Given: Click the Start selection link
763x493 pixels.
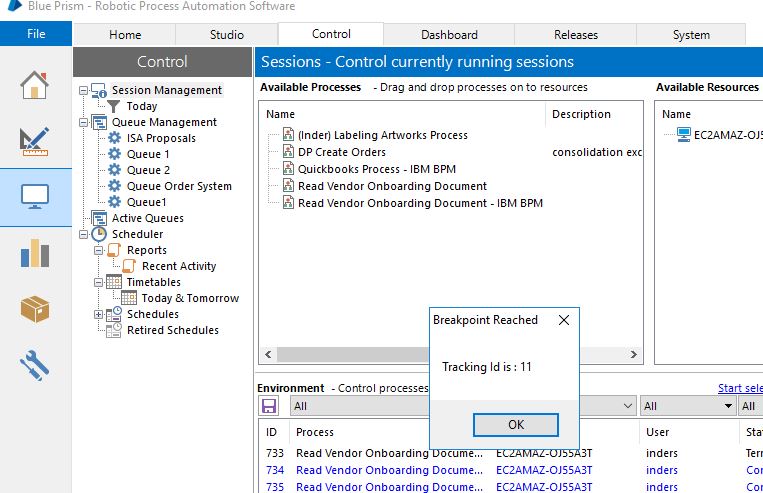Looking at the screenshot, I should point(740,388).
